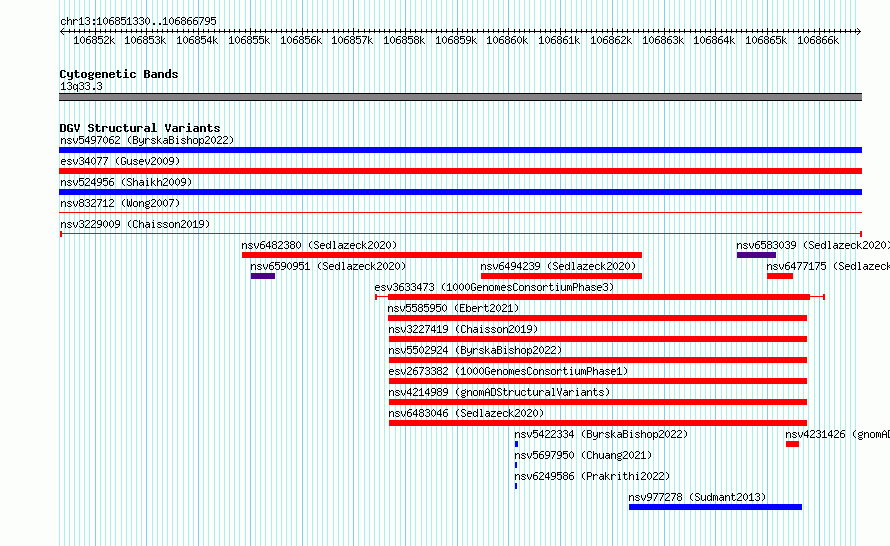This screenshot has height=546, width=890.
Task: Select the 13q33.3 band label
Action: click(81, 86)
